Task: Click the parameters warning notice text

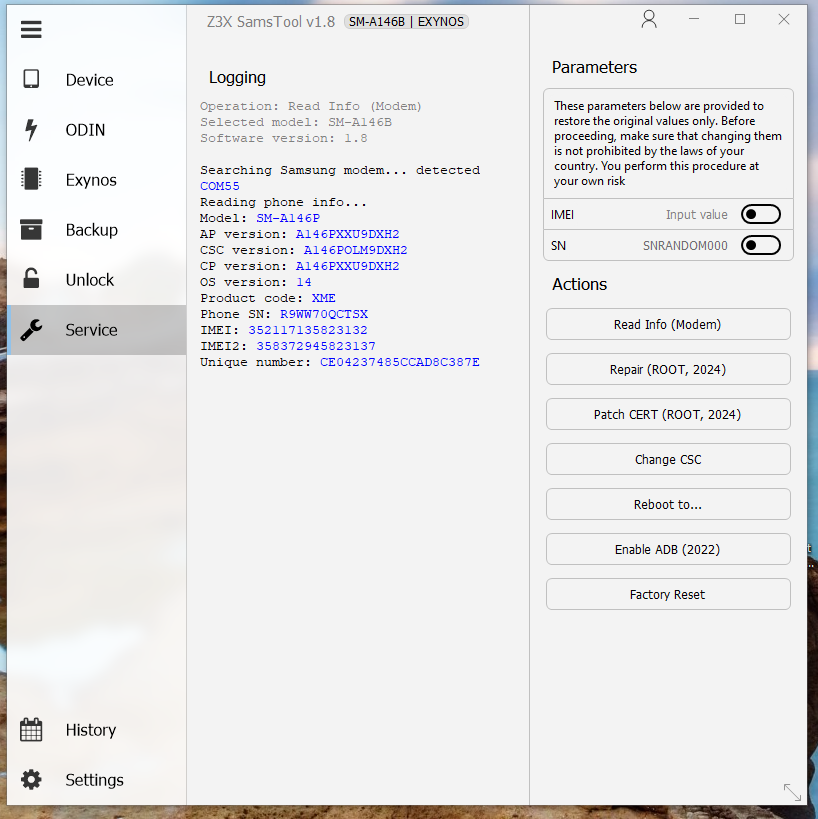Action: (x=668, y=144)
